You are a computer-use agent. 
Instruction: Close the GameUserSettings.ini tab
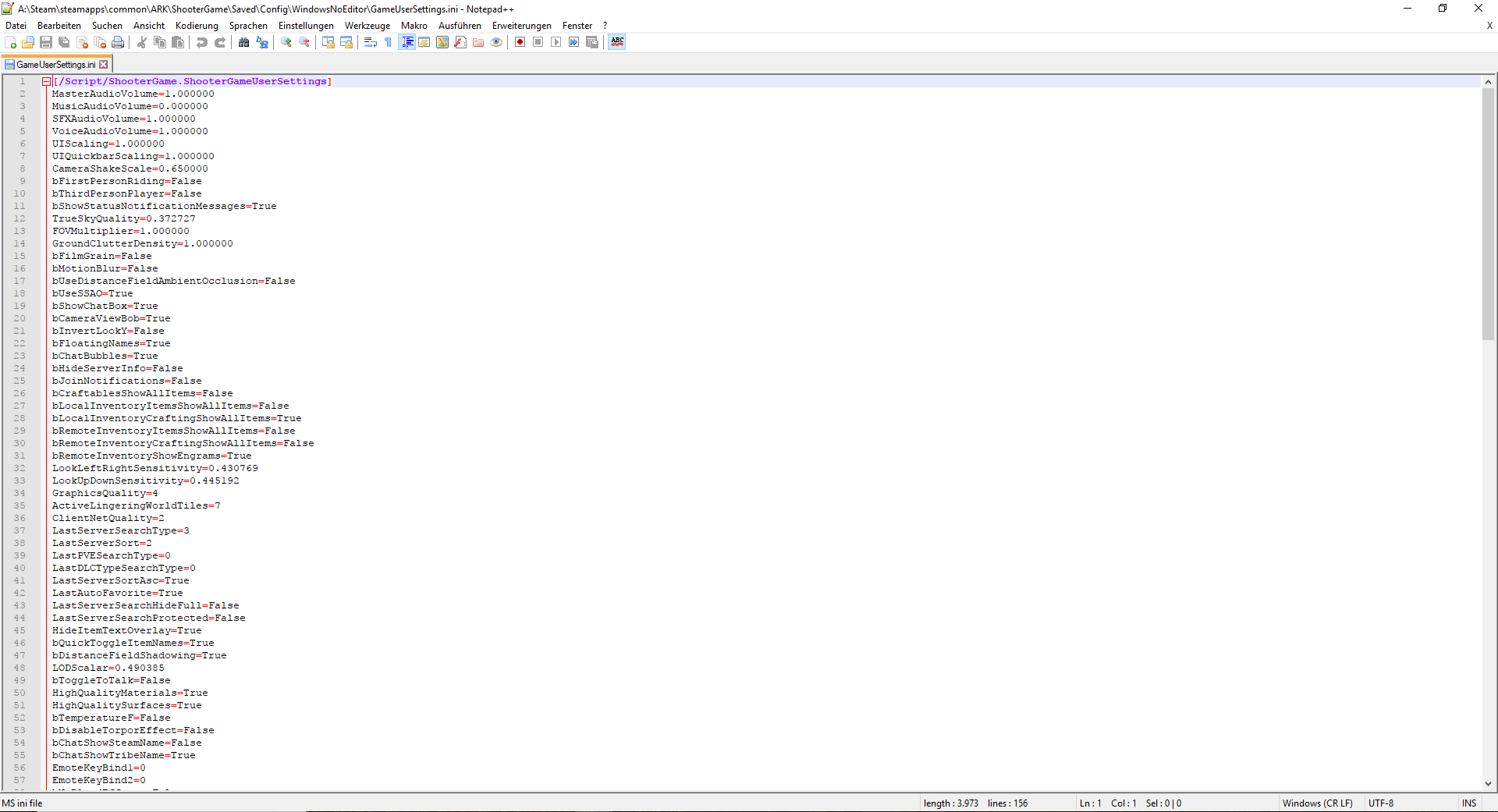(x=104, y=65)
